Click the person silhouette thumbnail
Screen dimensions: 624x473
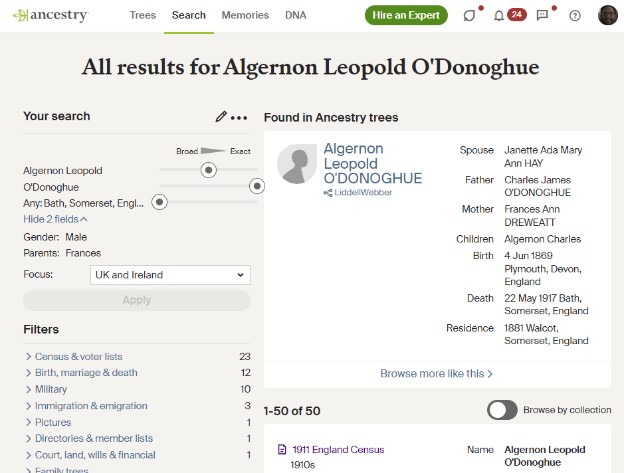297,164
